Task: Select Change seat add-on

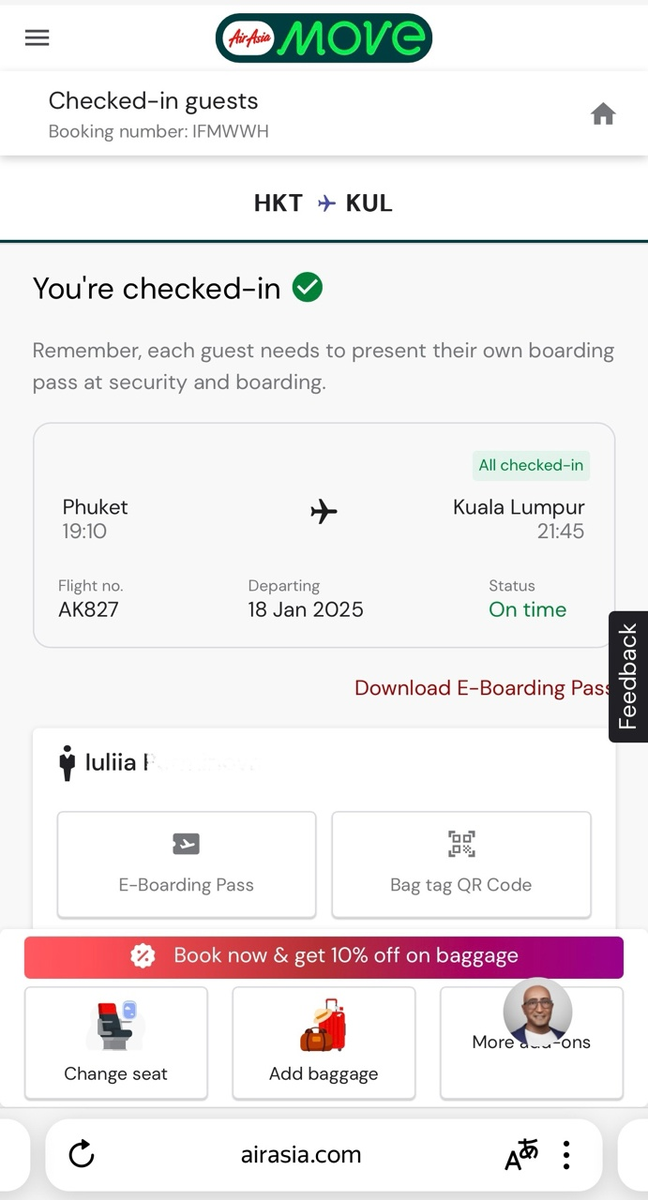Action: pyautogui.click(x=116, y=1043)
